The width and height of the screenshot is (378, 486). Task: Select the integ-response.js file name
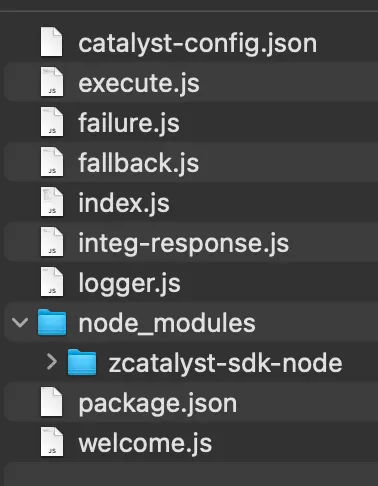coord(184,243)
